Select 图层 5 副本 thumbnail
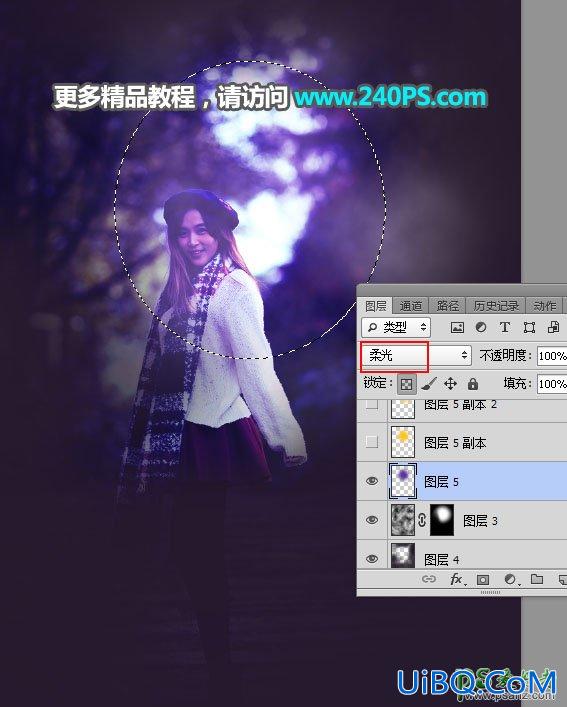This screenshot has height=707, width=567. (402, 442)
